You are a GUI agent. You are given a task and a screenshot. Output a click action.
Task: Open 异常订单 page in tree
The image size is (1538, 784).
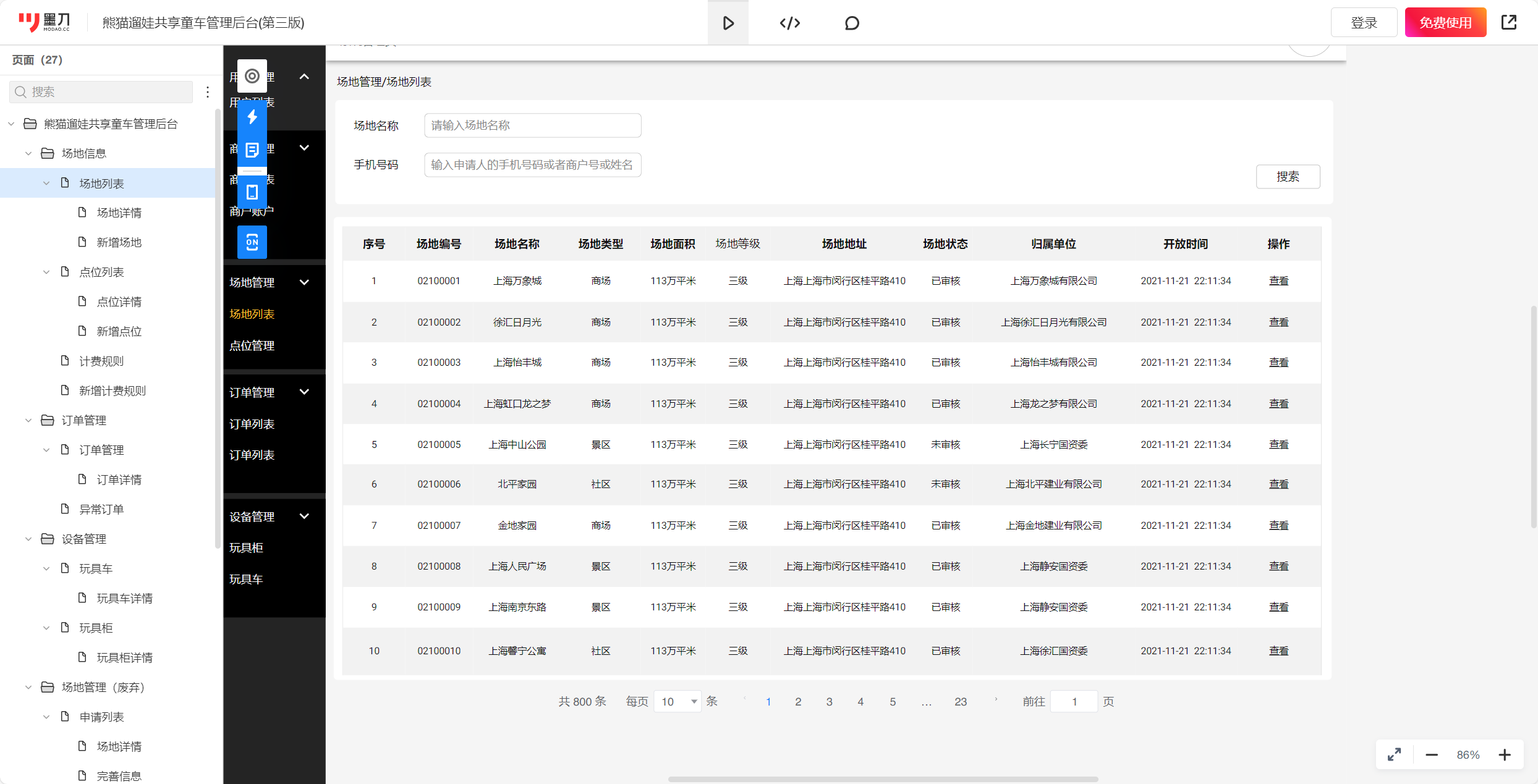(x=101, y=509)
